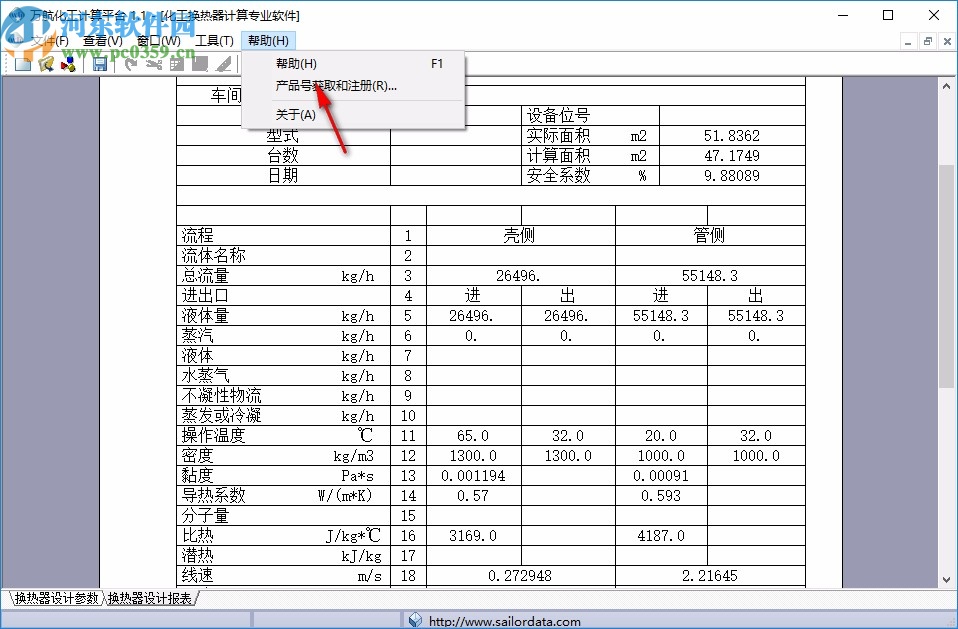Click the 管侧 column header

point(709,235)
